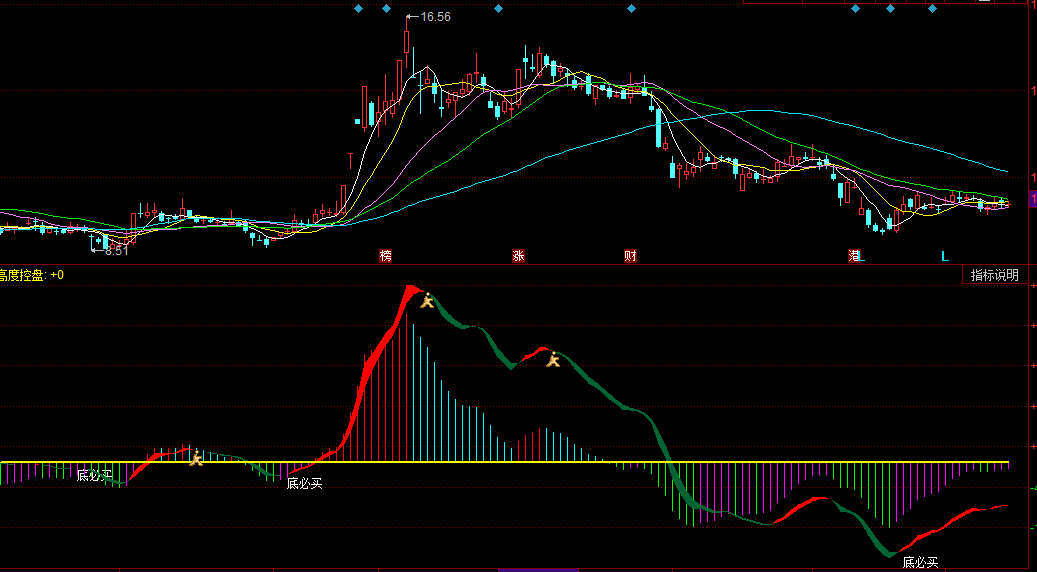This screenshot has height=572, width=1037.
Task: Click the middle 底必买 signal below the zero line
Action: (x=305, y=484)
